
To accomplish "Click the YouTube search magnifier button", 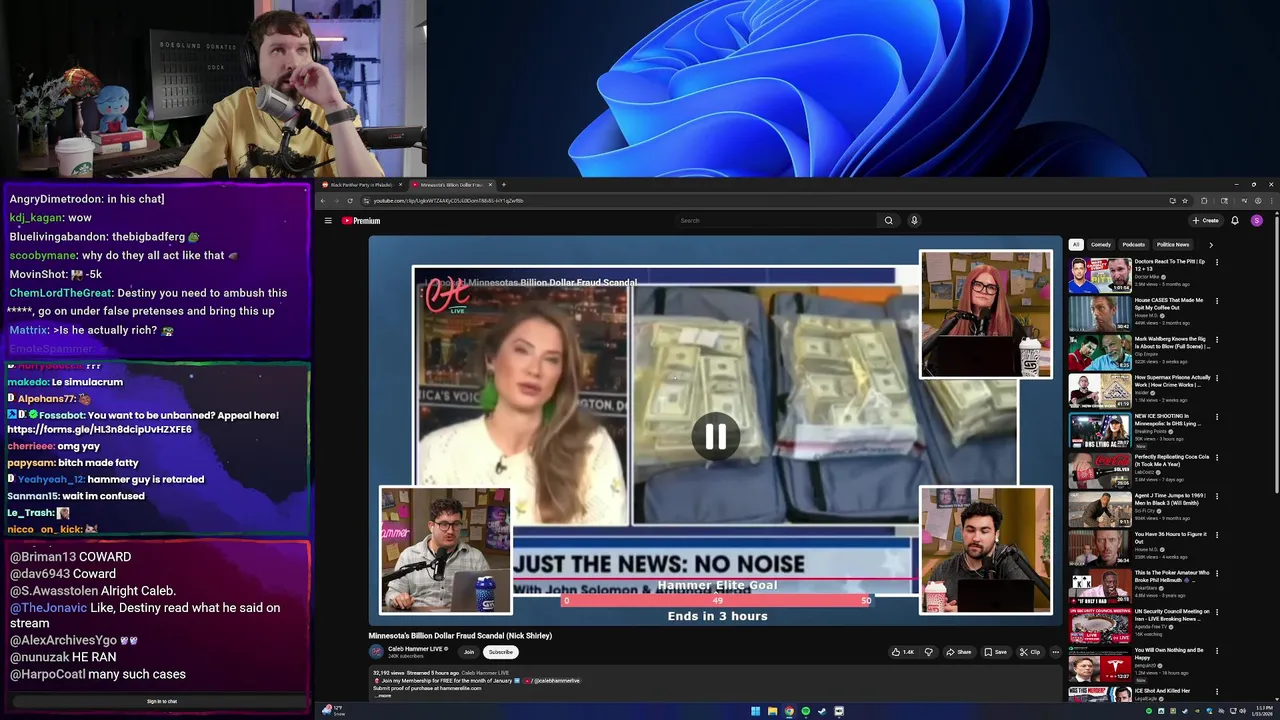I will (x=888, y=221).
